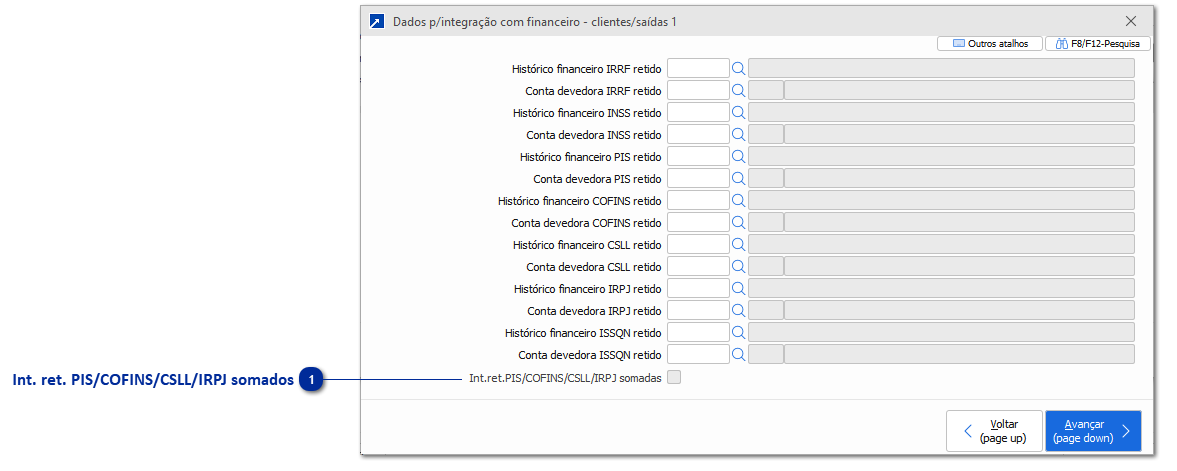Click search icon for Conta devedora INSS retido

pos(739,134)
